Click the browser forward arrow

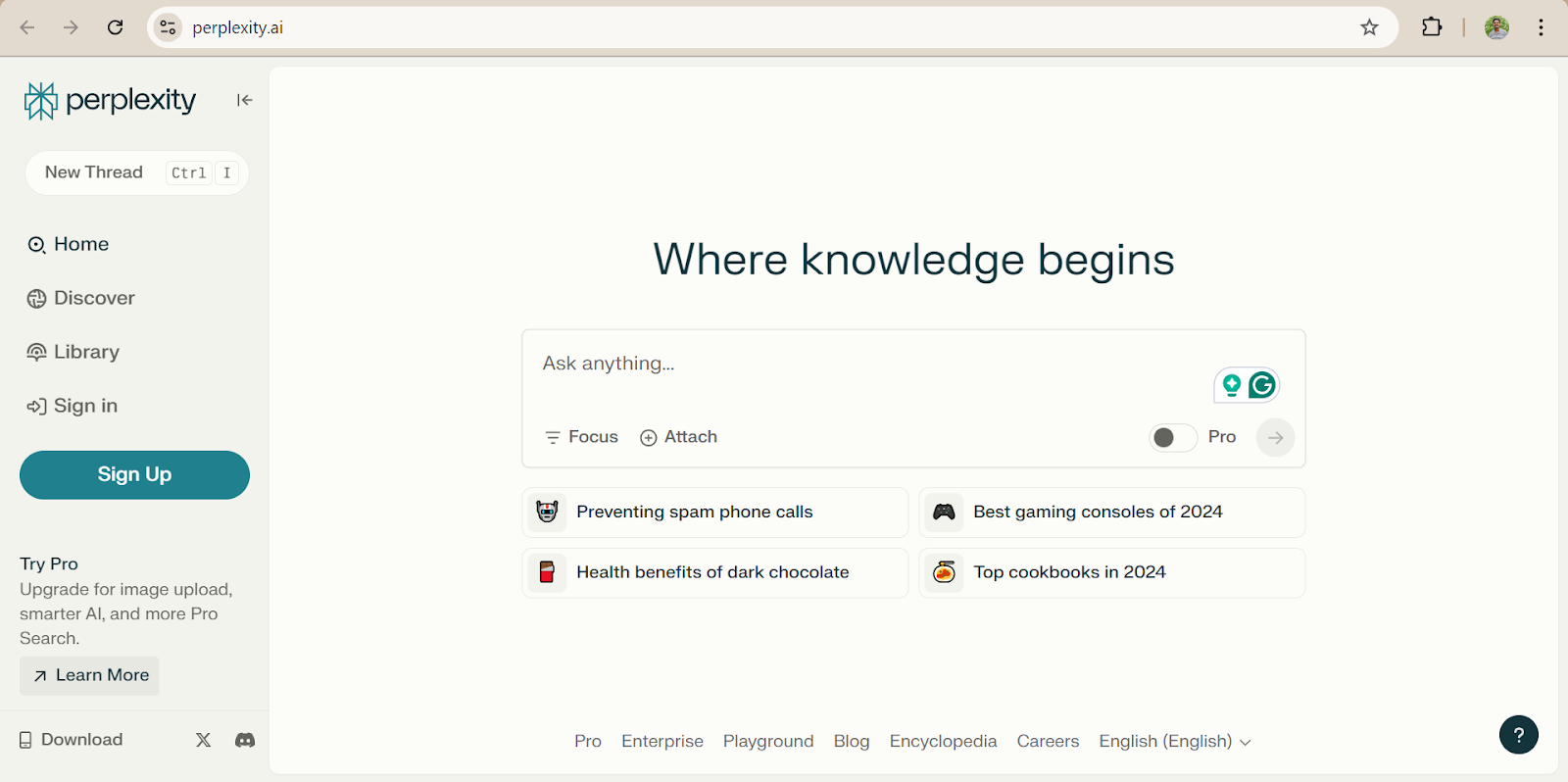(71, 27)
